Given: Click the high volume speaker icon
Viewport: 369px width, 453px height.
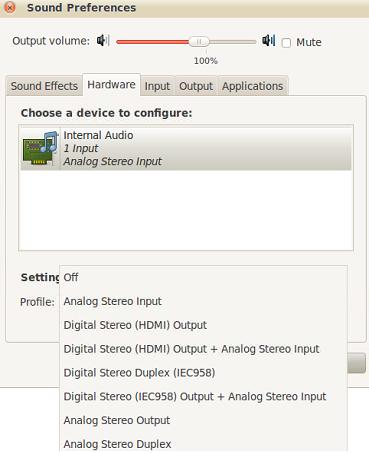Looking at the screenshot, I should coord(269,41).
